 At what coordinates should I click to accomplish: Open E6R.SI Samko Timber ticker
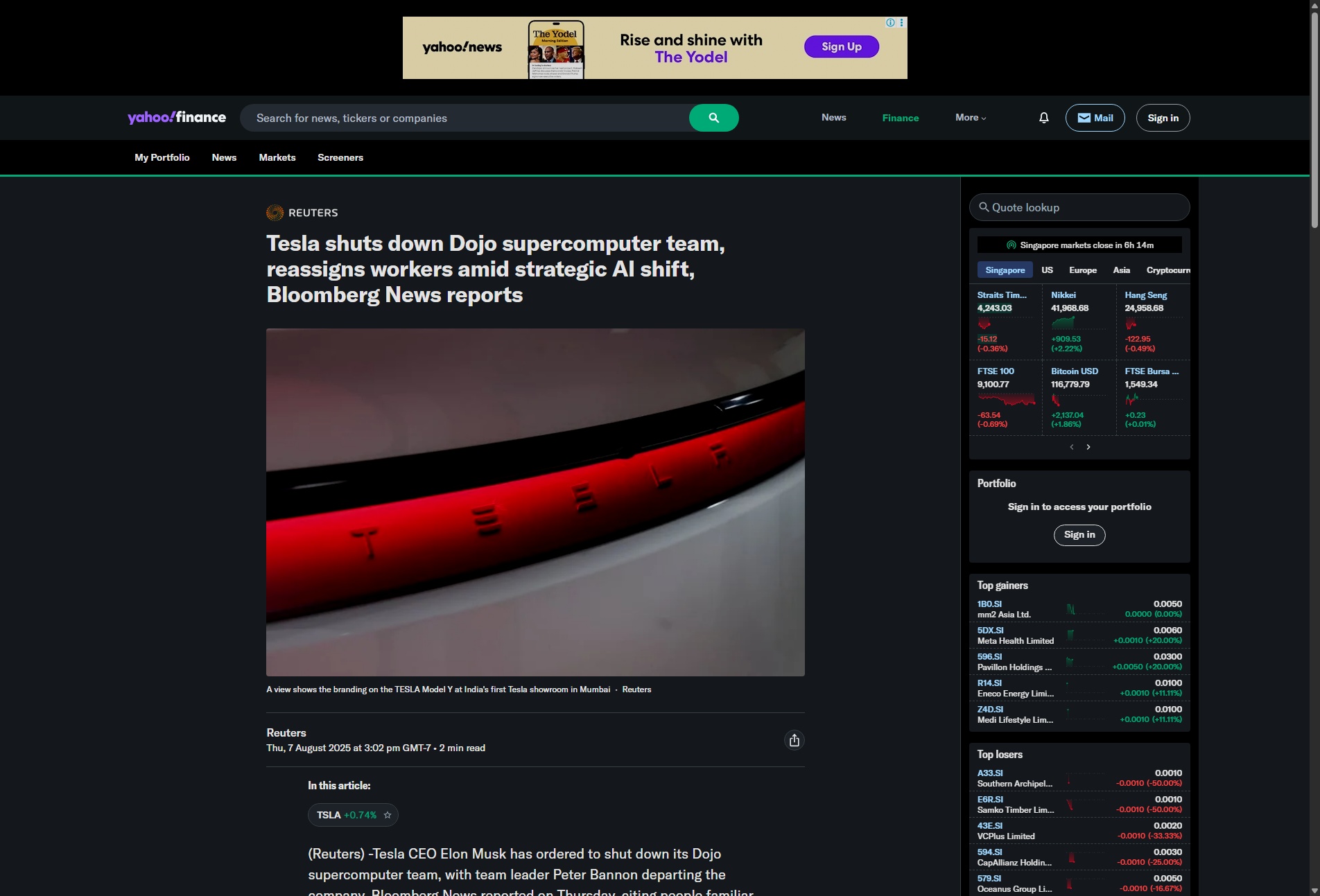(x=990, y=800)
